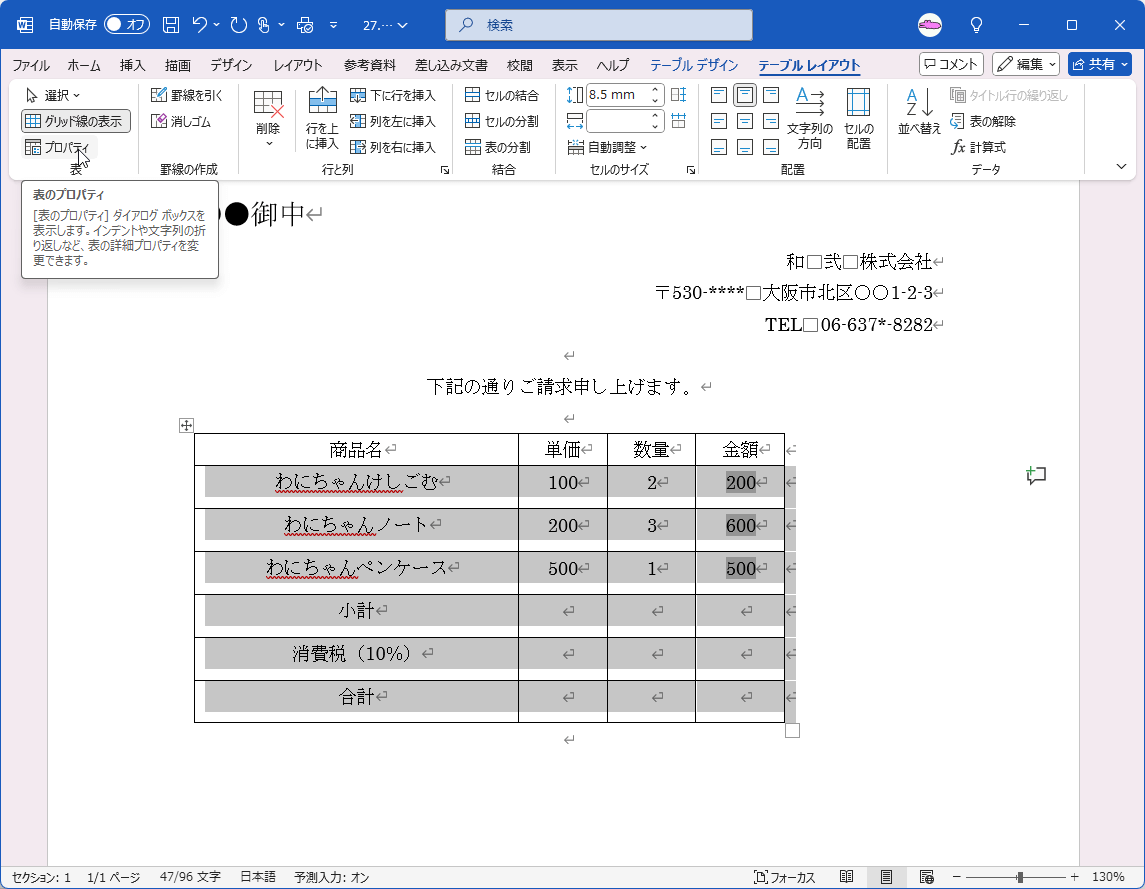Click the コメント button

[x=951, y=64]
